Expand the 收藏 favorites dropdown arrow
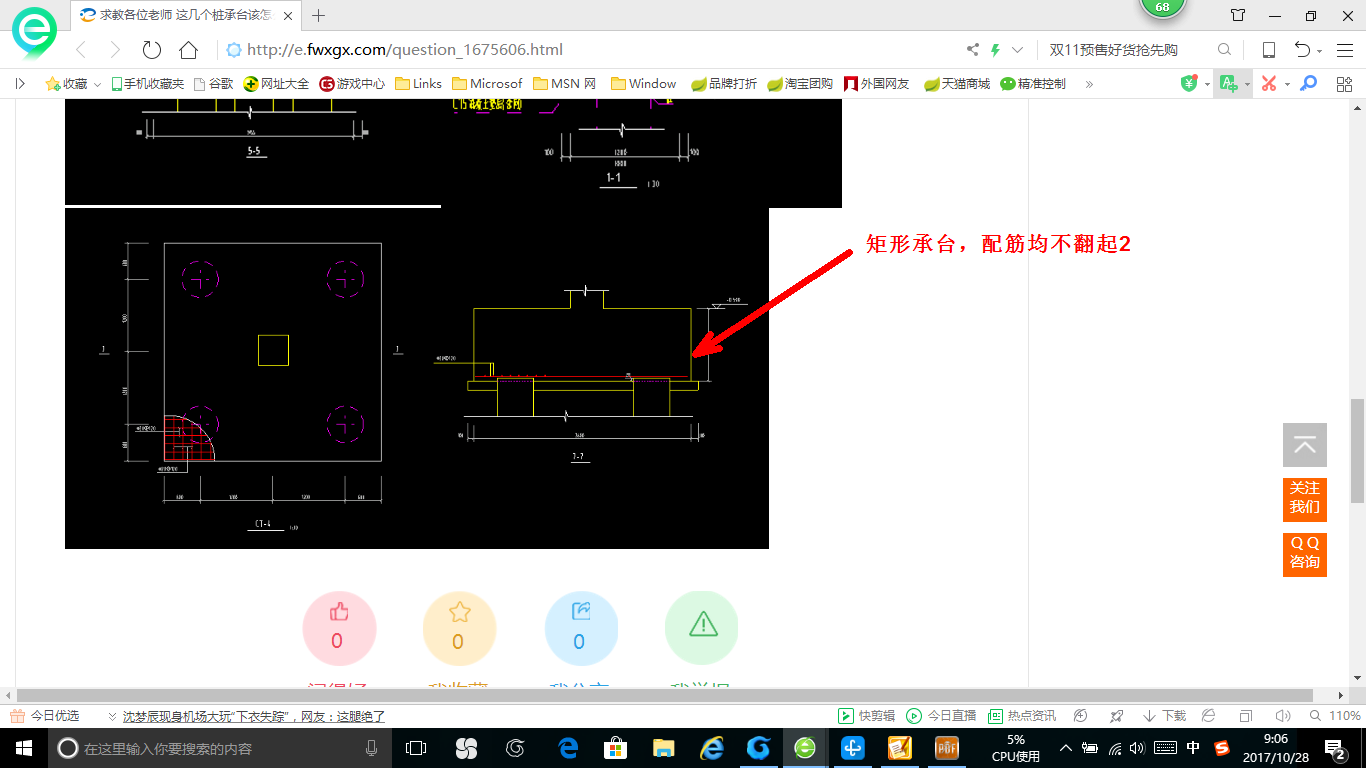This screenshot has height=768, width=1366. coord(97,84)
